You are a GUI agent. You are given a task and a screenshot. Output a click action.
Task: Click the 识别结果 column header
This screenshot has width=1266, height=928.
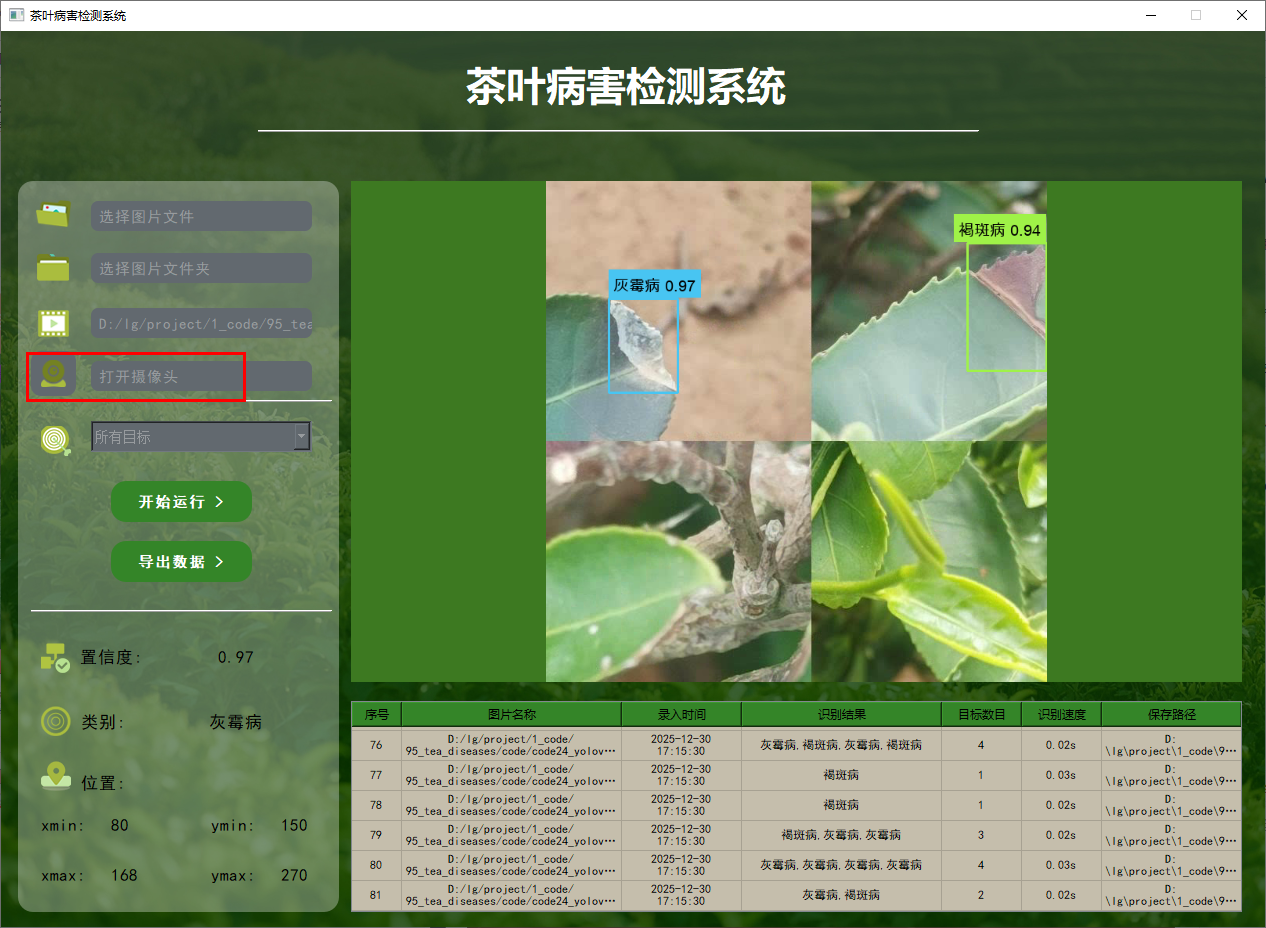pos(841,714)
